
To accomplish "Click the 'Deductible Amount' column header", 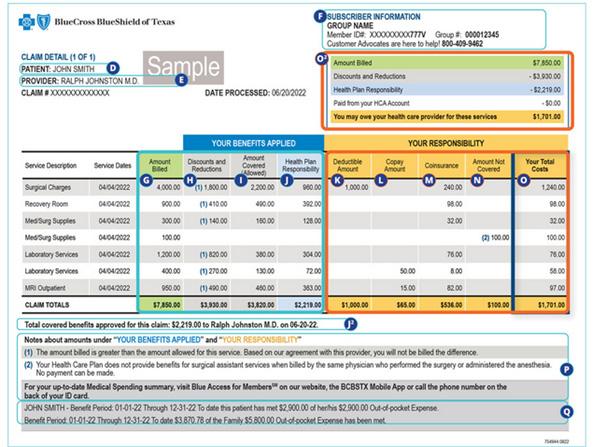I will pyautogui.click(x=347, y=165).
